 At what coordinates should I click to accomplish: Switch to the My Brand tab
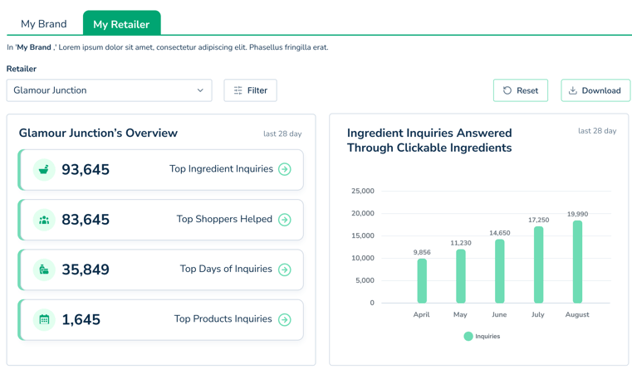click(44, 24)
